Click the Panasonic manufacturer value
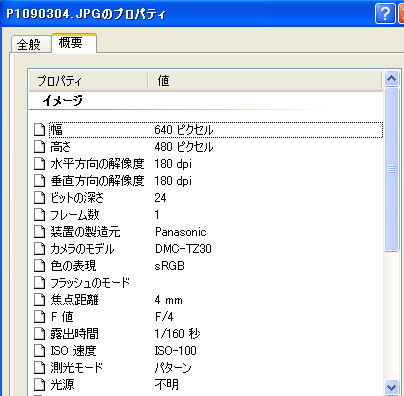 tap(181, 232)
